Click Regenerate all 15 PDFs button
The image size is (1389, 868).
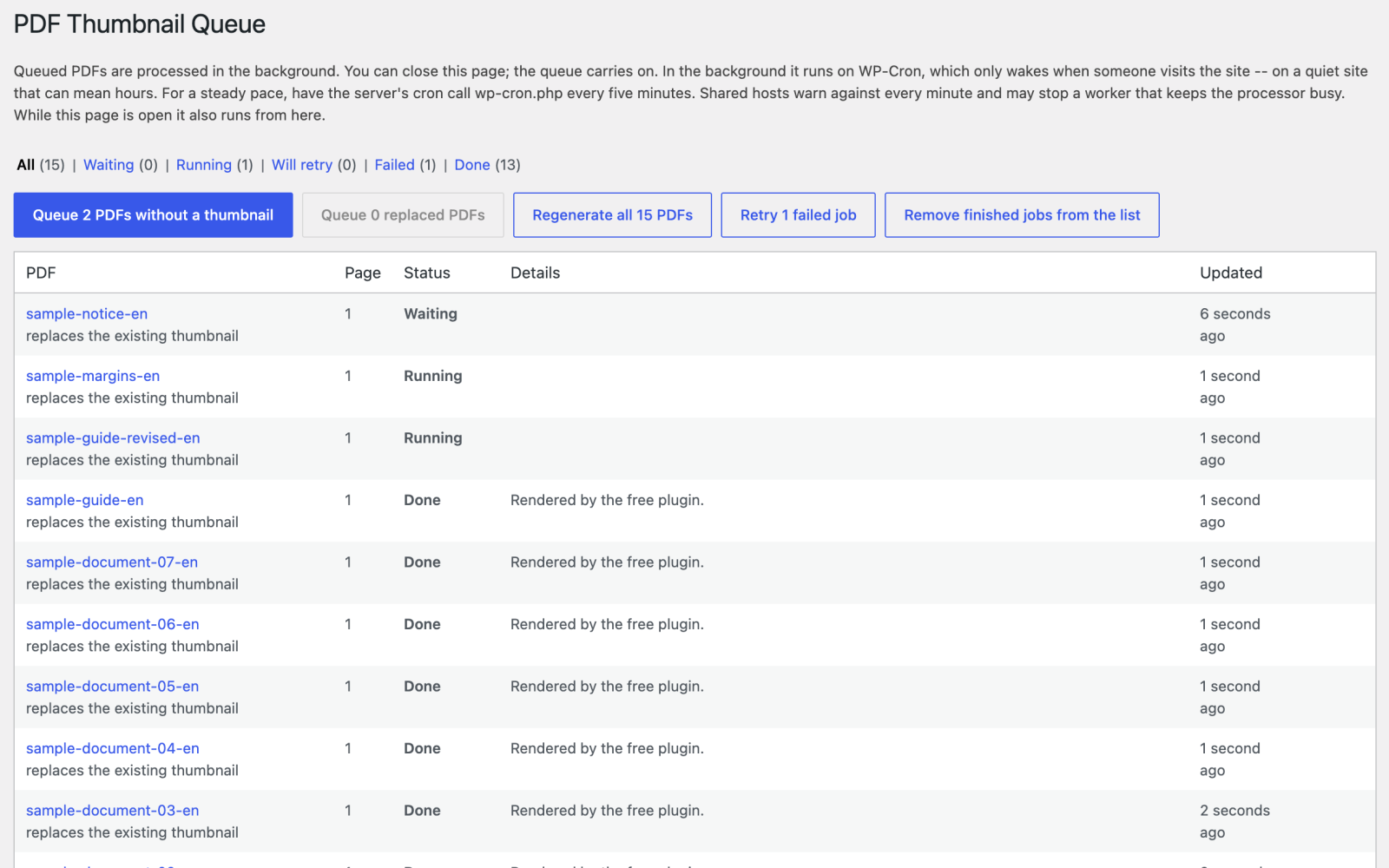pos(612,215)
